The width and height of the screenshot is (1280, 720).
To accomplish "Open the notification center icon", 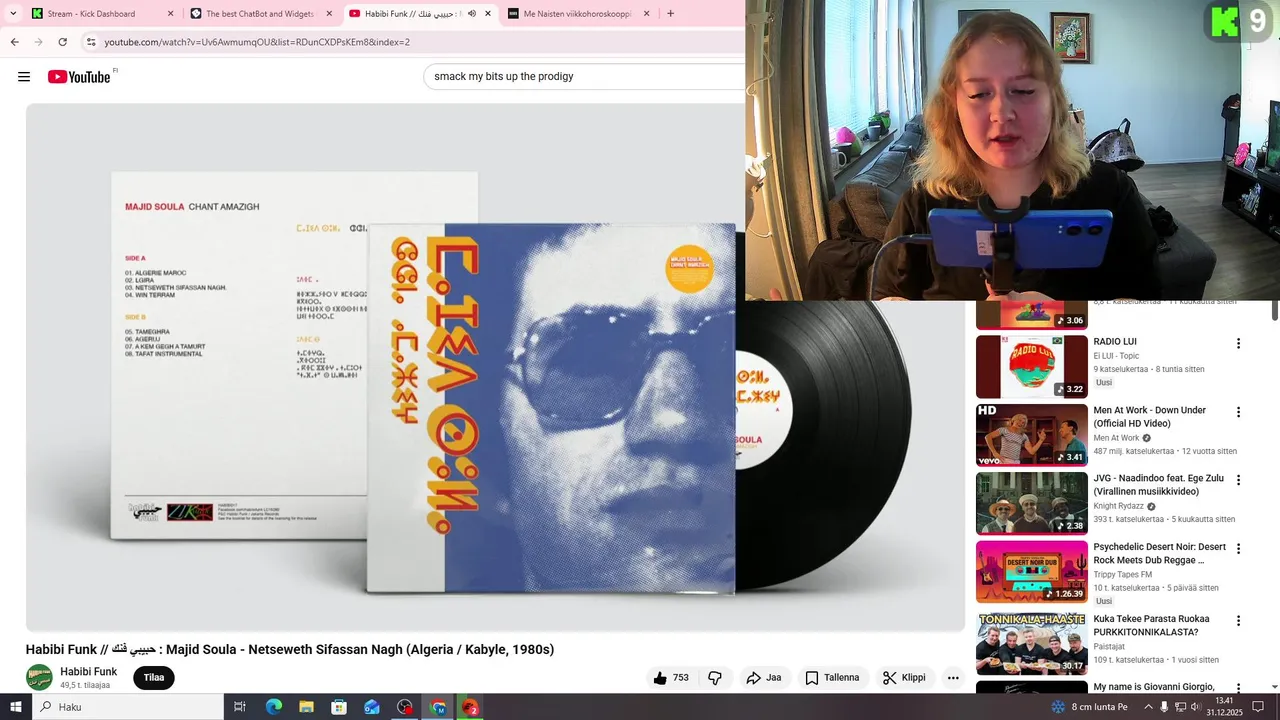I will [x=1258, y=707].
